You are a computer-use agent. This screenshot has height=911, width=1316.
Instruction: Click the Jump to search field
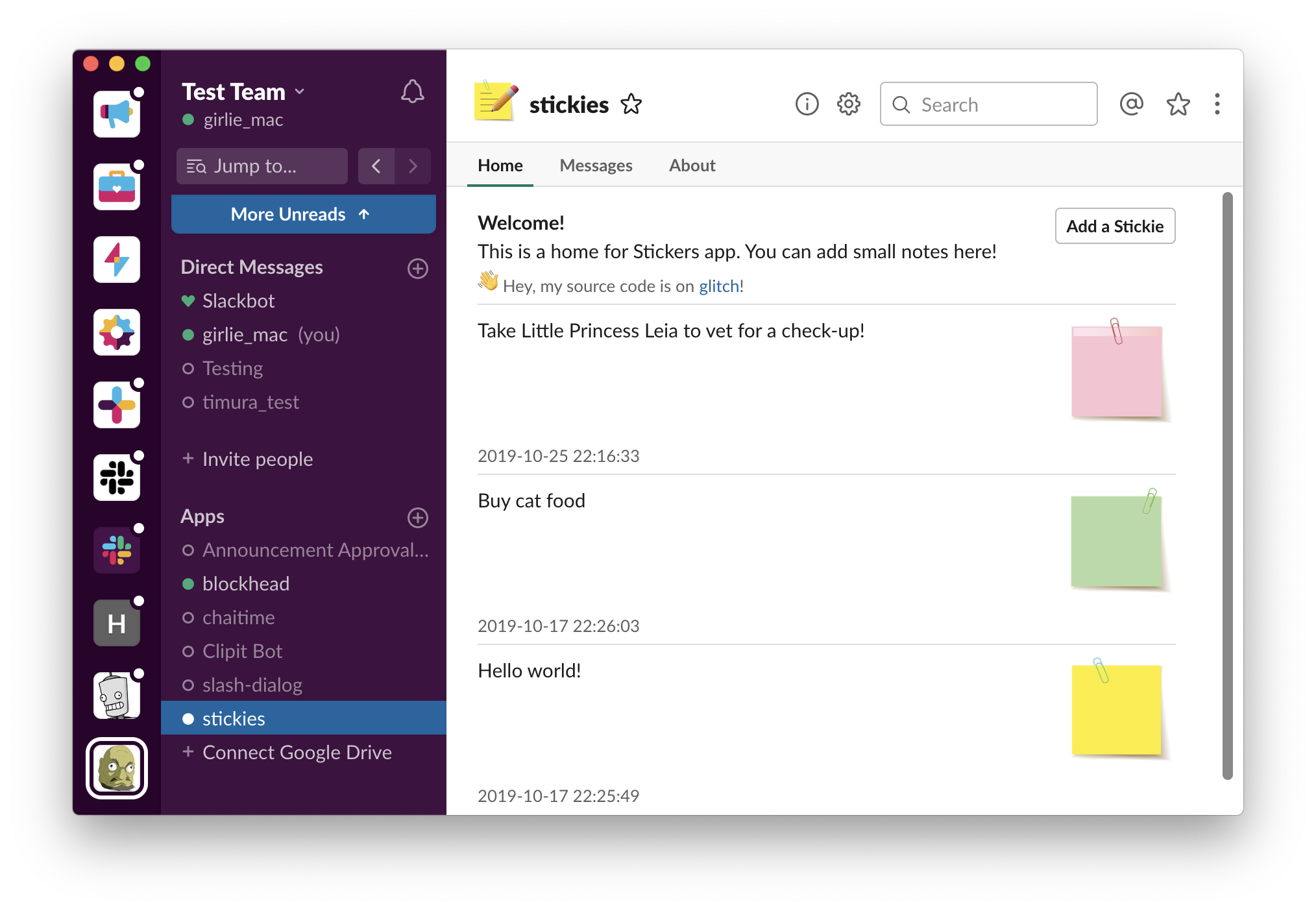pos(262,166)
